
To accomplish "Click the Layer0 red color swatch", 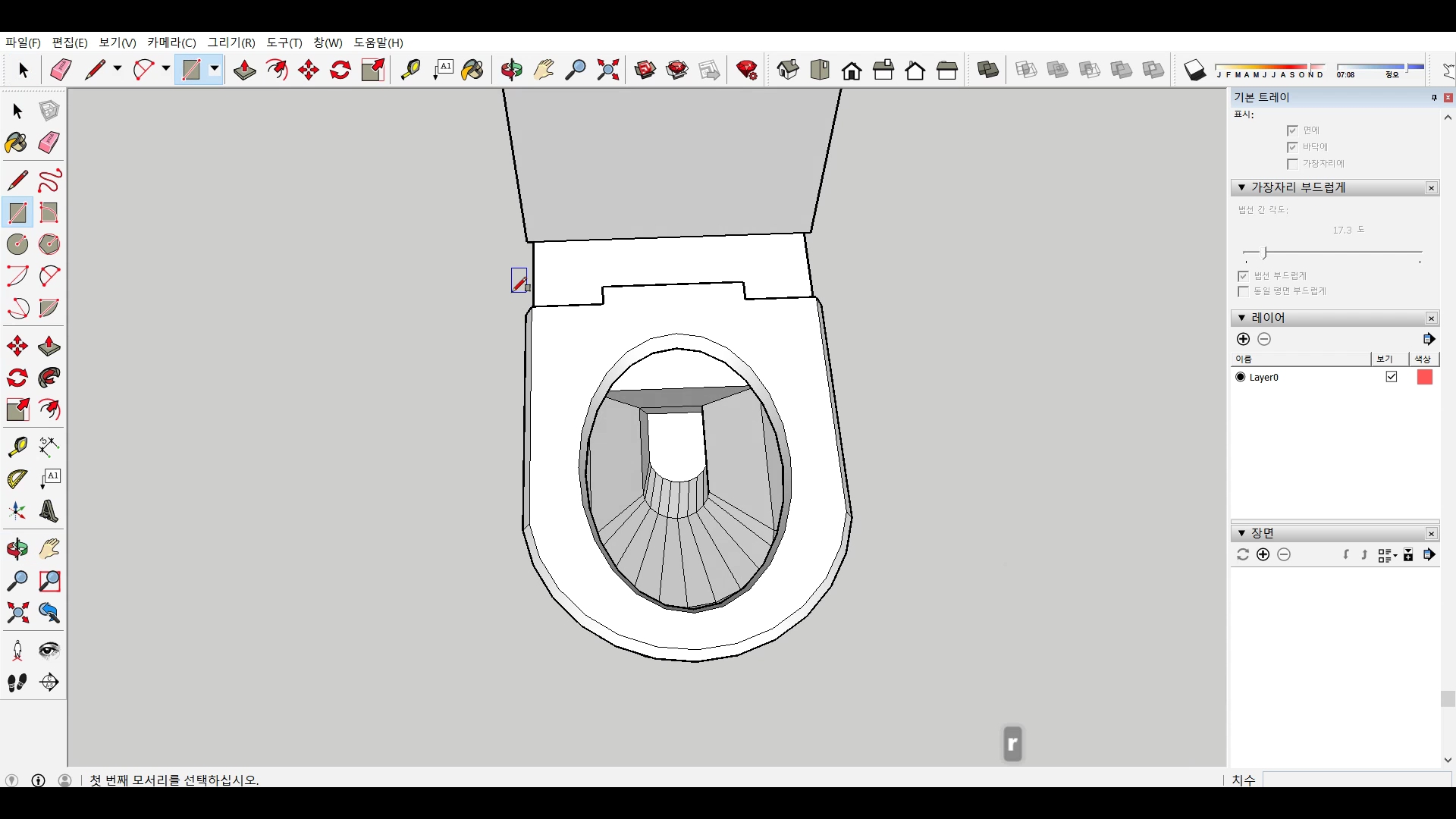I will pos(1424,377).
